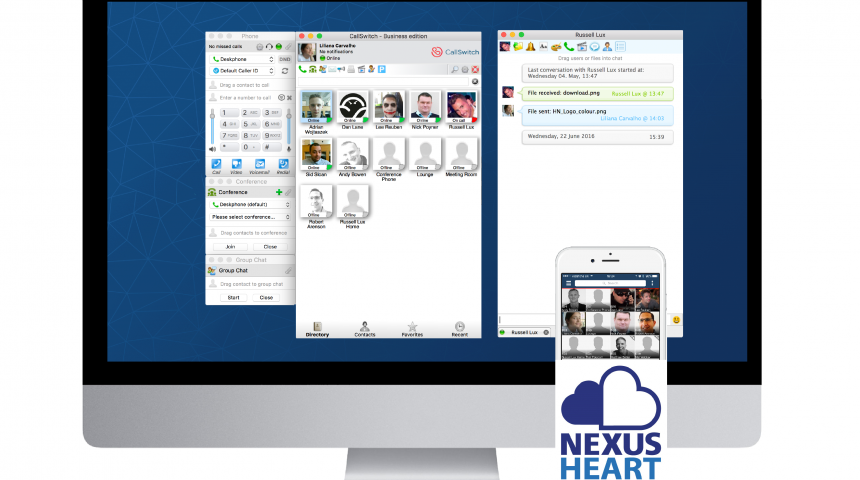Image resolution: width=860 pixels, height=480 pixels.
Task: Click Start button in Group Chat panel
Action: click(234, 297)
